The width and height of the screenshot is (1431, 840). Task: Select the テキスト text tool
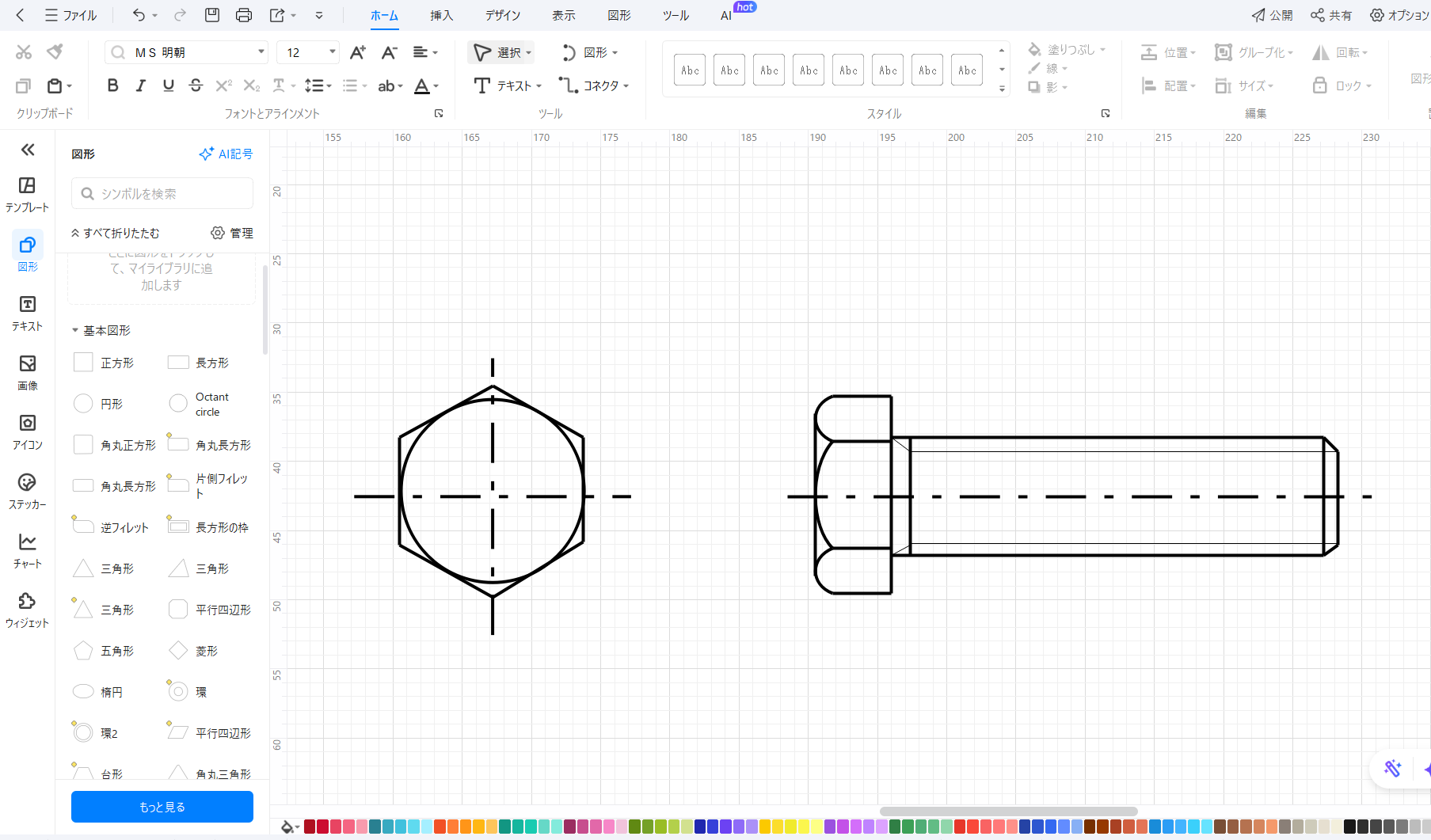[x=507, y=86]
